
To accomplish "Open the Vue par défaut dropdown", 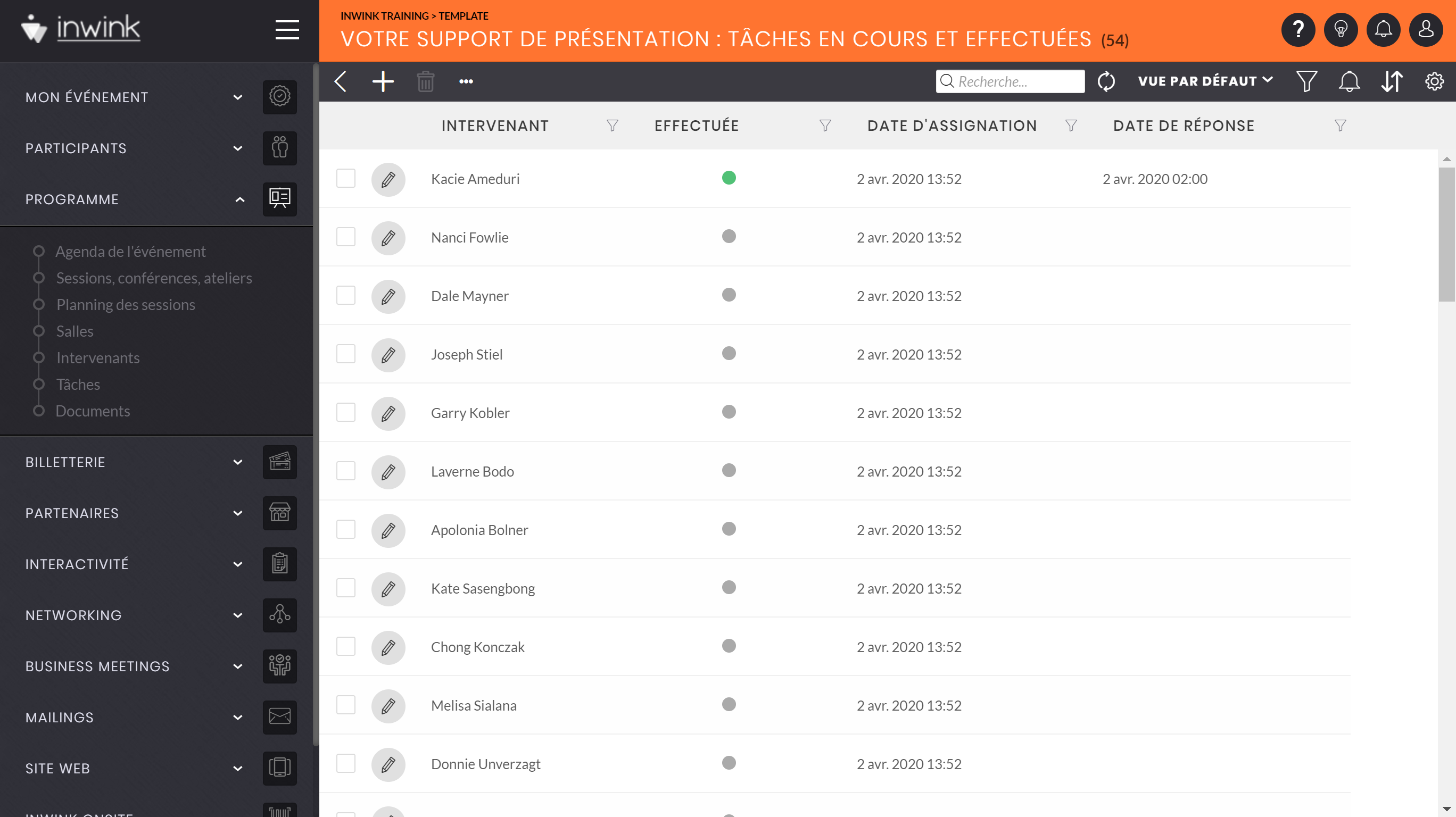I will point(1205,81).
